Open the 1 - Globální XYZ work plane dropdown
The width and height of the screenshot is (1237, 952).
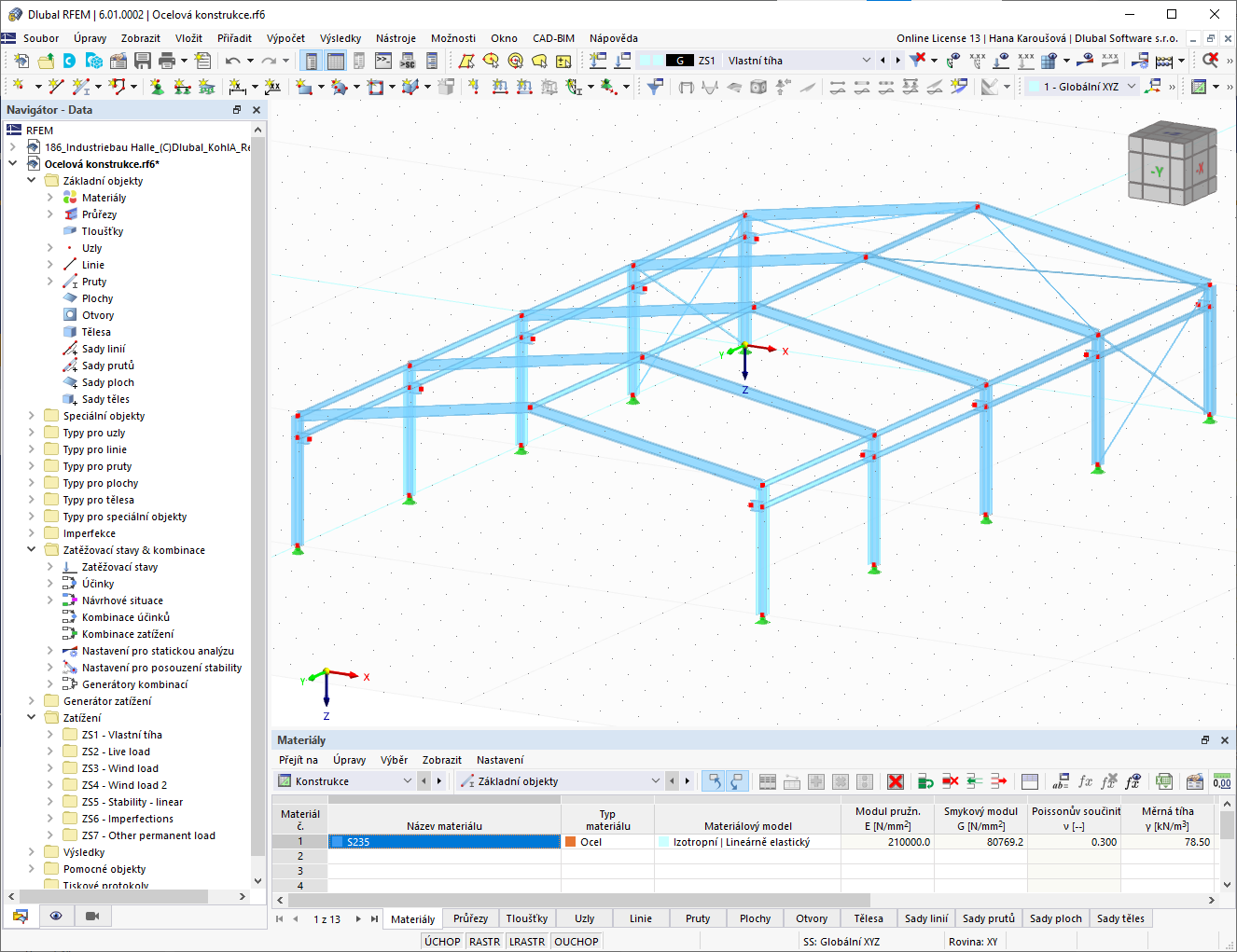coord(1133,85)
